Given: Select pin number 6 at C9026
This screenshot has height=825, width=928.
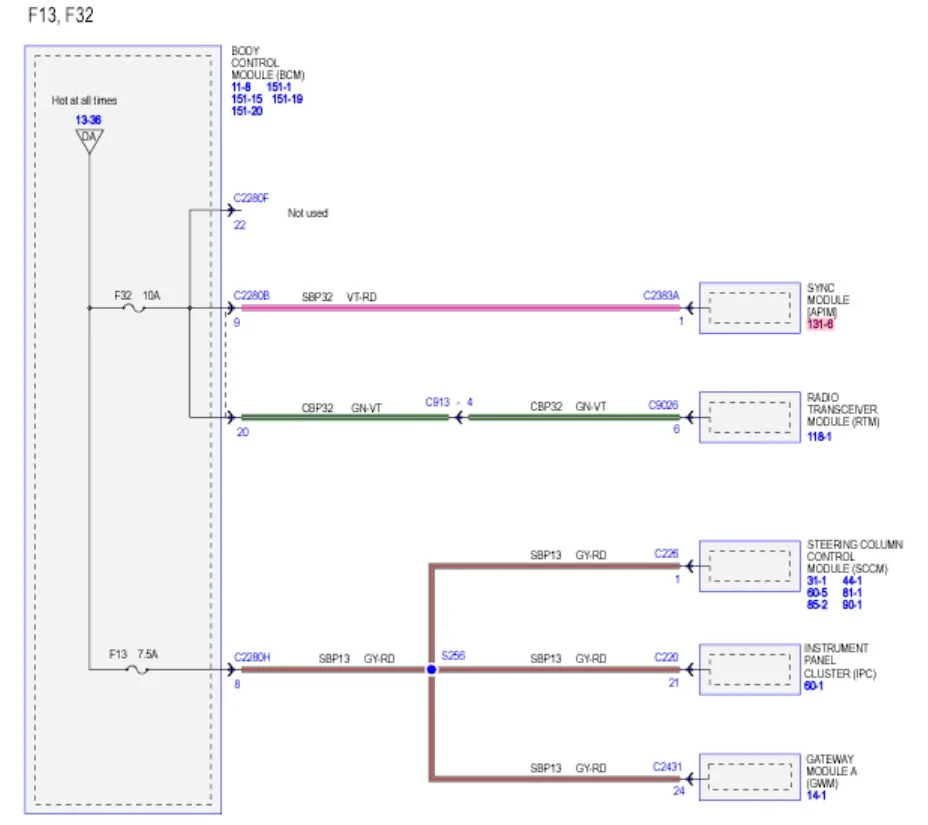Looking at the screenshot, I should pos(676,429).
